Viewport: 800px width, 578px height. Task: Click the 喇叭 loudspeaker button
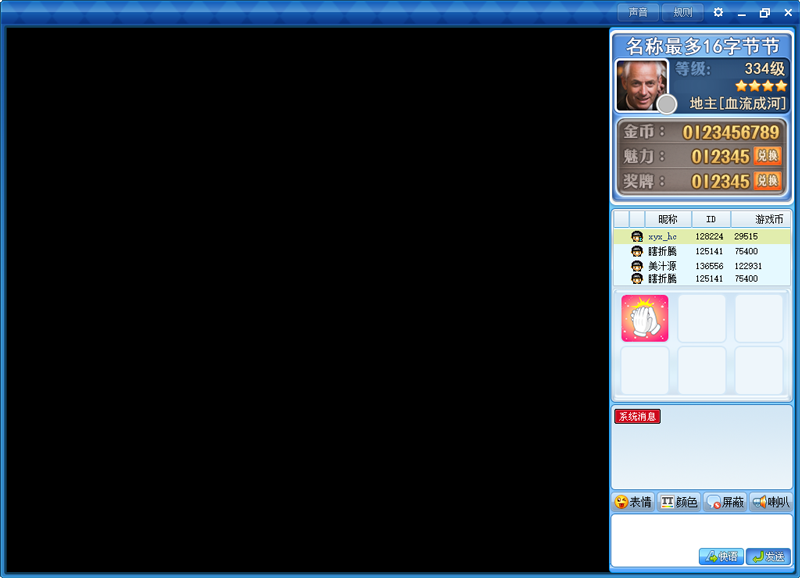pos(771,502)
